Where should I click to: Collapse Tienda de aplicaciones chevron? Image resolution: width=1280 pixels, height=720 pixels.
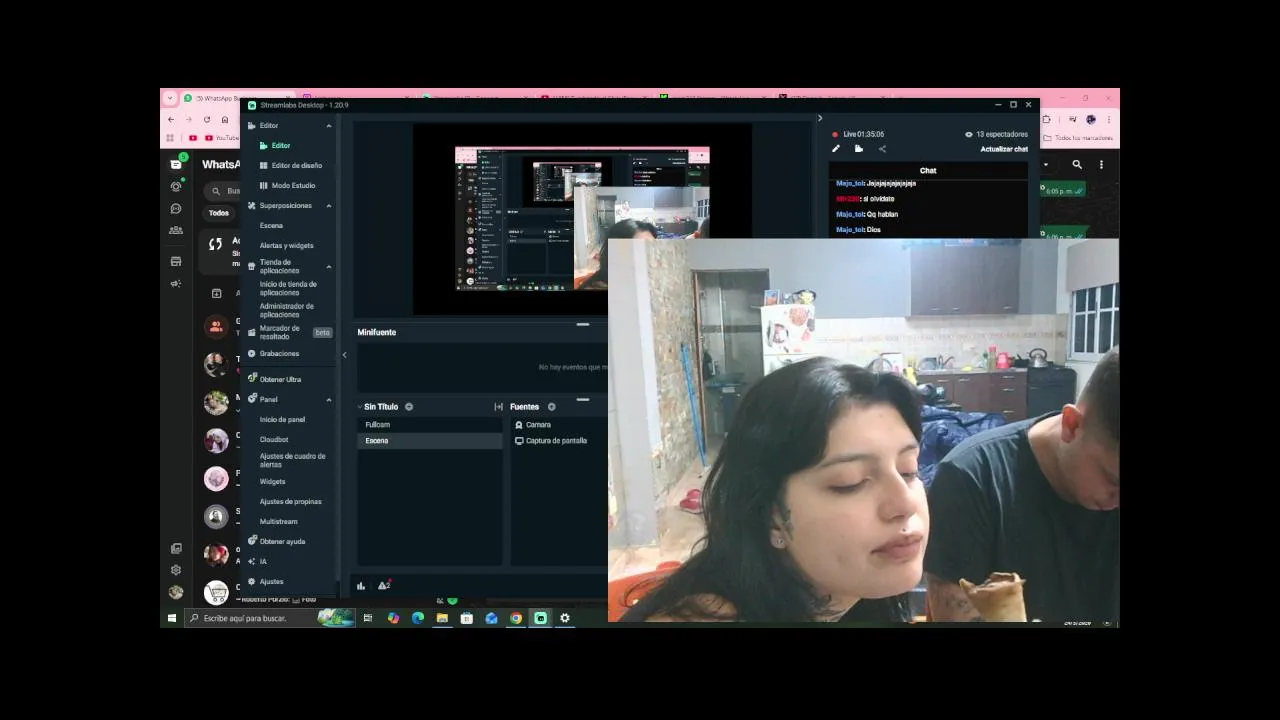tap(329, 267)
